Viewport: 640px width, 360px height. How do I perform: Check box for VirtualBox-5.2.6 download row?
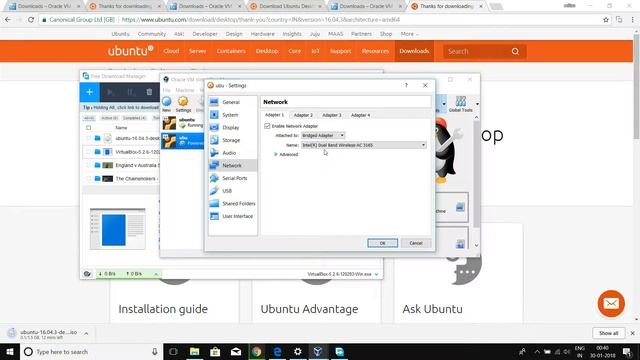point(89,152)
